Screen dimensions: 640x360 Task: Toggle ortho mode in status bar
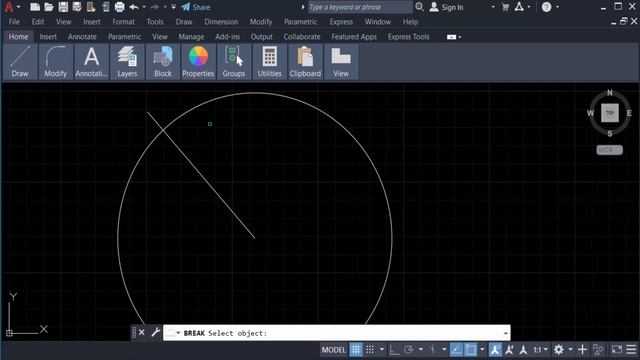(394, 350)
